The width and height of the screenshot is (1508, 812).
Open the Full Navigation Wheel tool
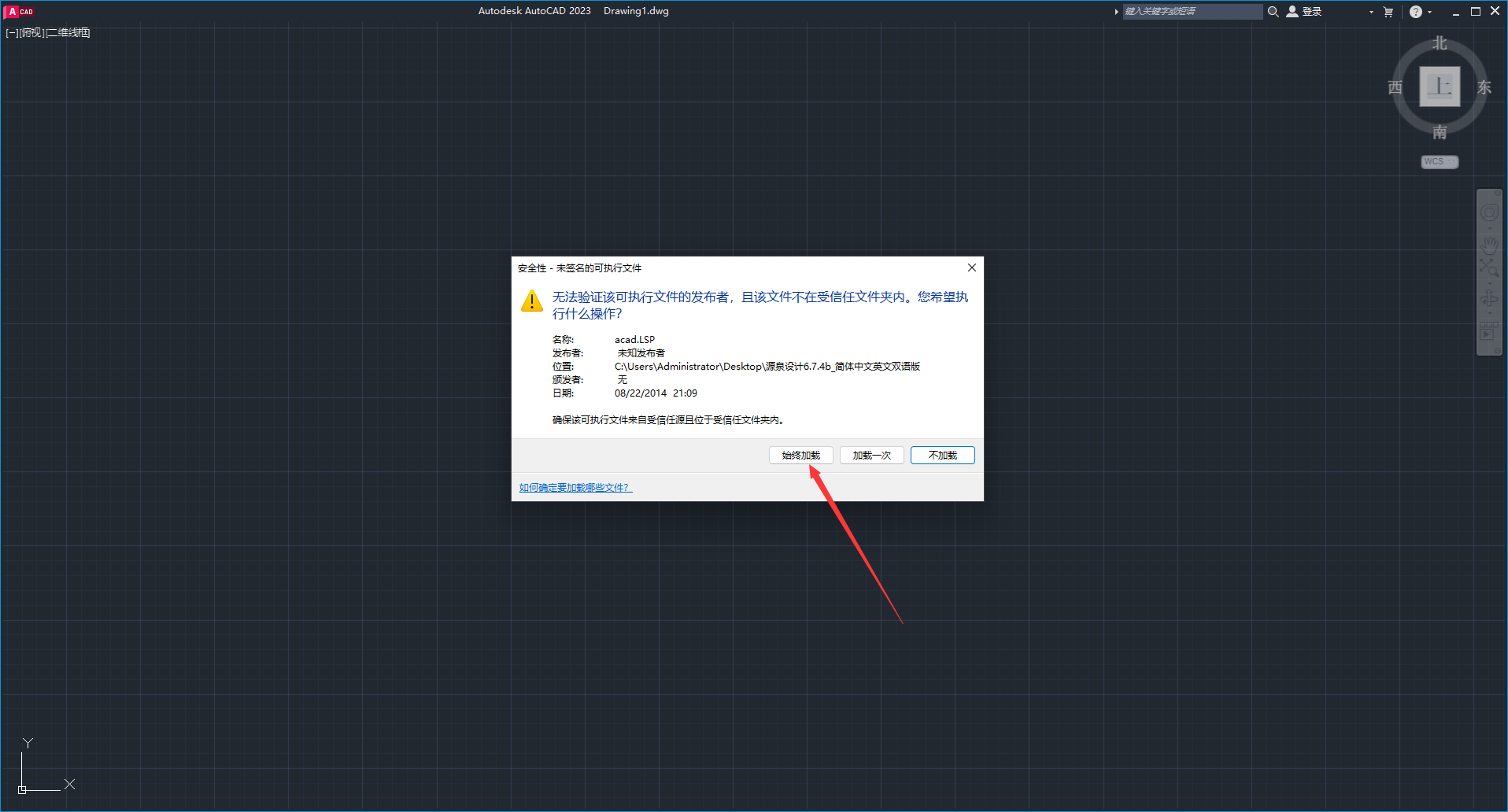1489,213
